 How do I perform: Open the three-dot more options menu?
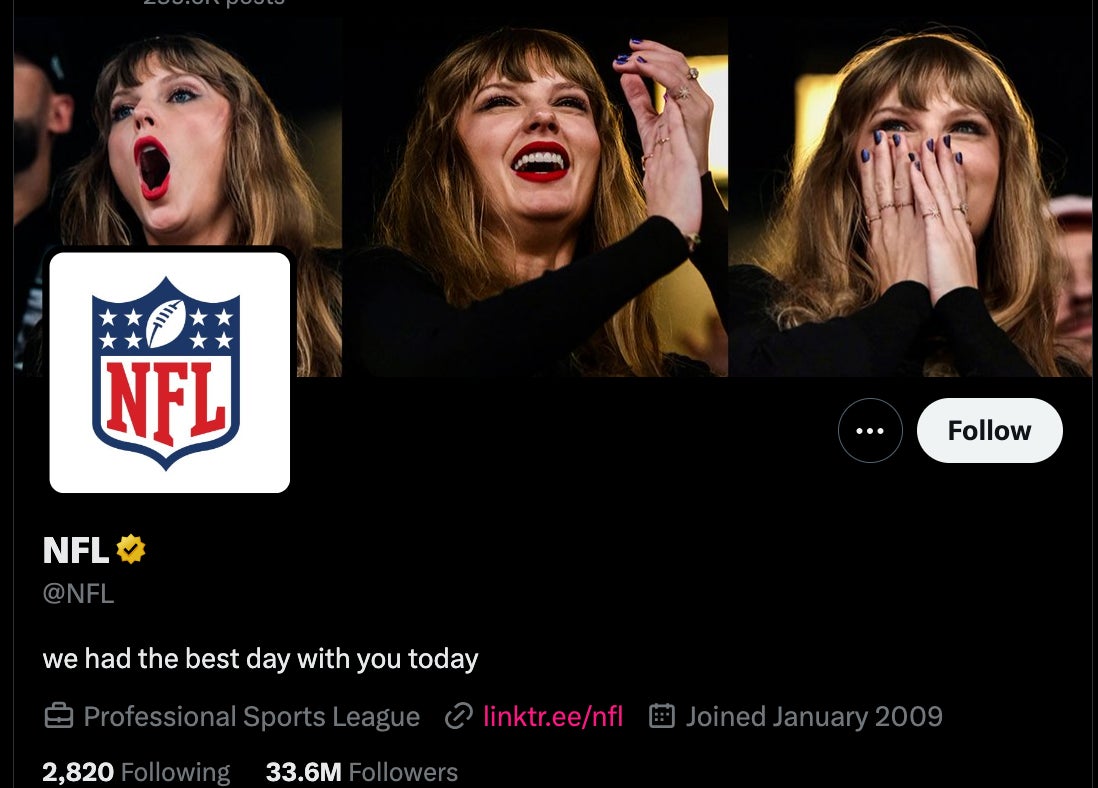(870, 431)
